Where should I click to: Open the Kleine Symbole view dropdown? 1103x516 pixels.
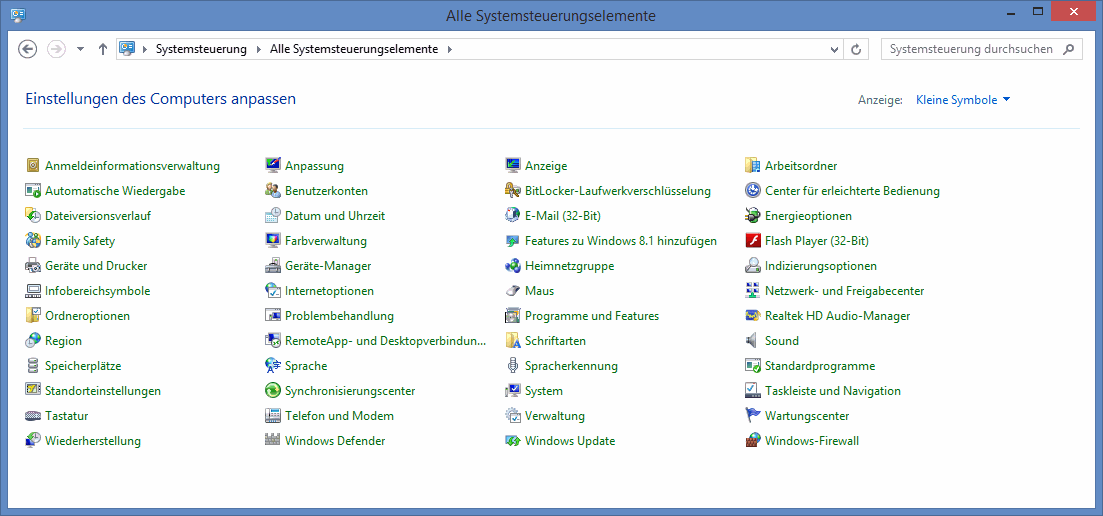tap(963, 100)
